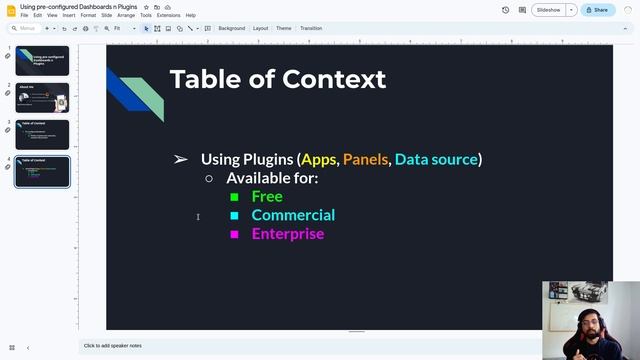Click to add speaker notes
The image size is (640, 360).
(x=113, y=346)
